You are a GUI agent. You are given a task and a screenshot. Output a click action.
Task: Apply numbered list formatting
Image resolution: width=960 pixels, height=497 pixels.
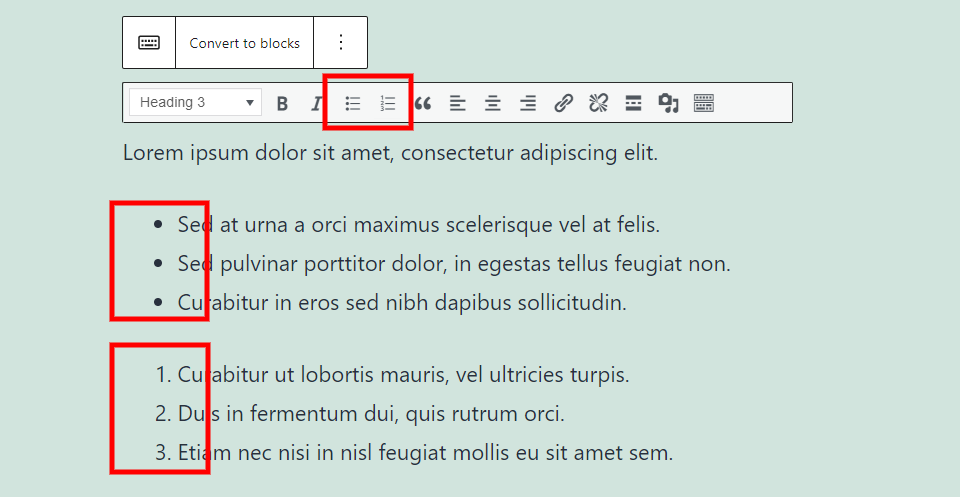[387, 103]
